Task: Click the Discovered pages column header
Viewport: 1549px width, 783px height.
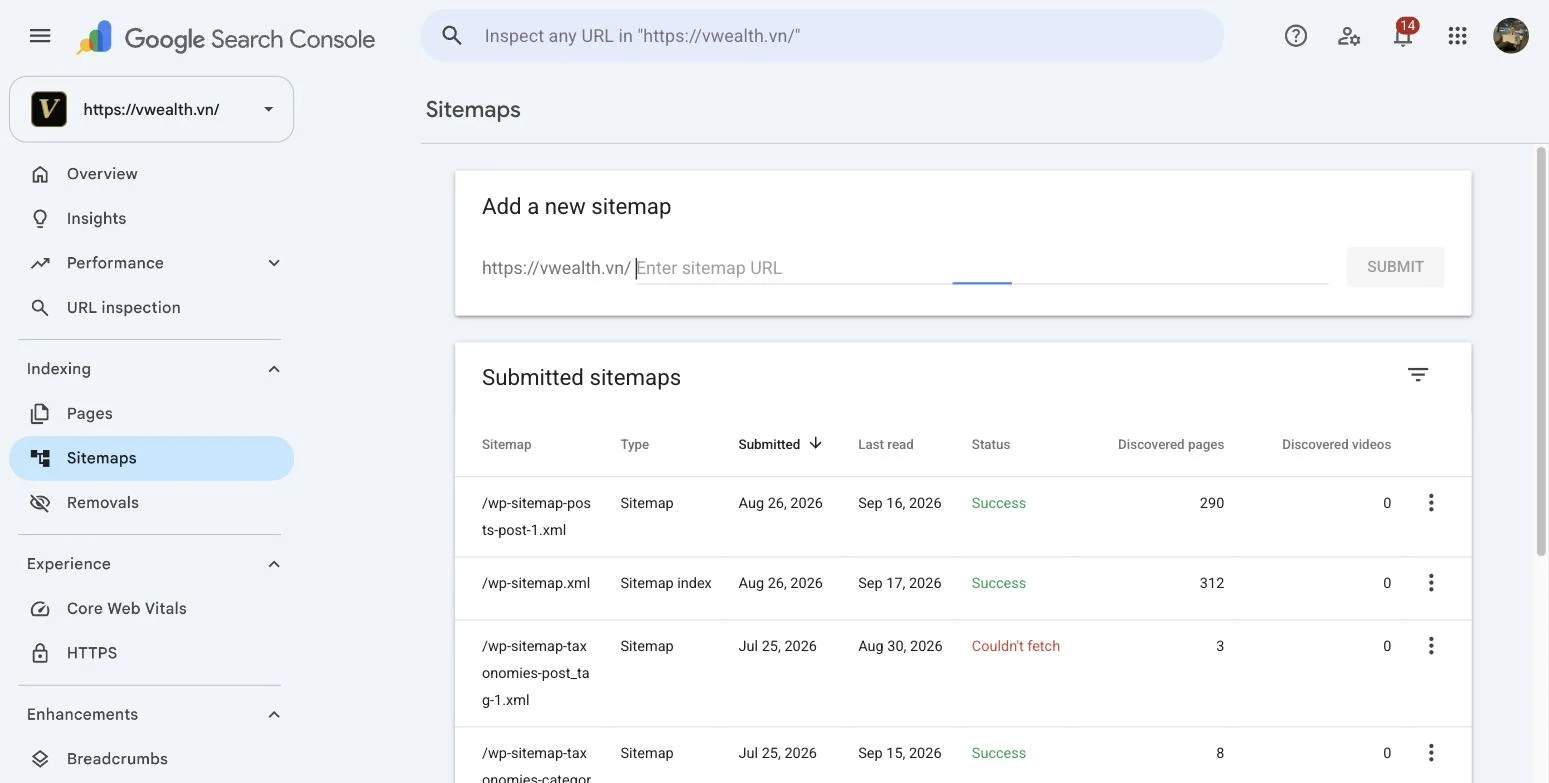Action: click(1170, 444)
